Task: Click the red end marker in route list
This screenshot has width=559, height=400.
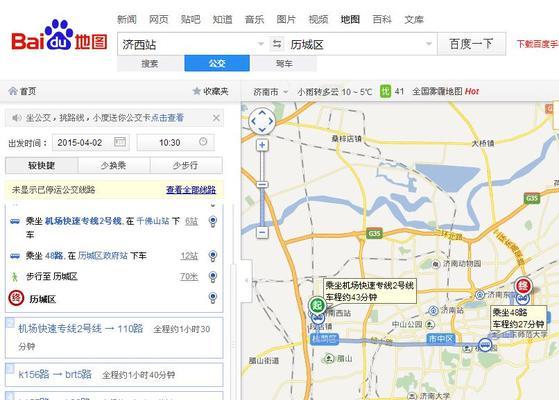Action: click(16, 298)
